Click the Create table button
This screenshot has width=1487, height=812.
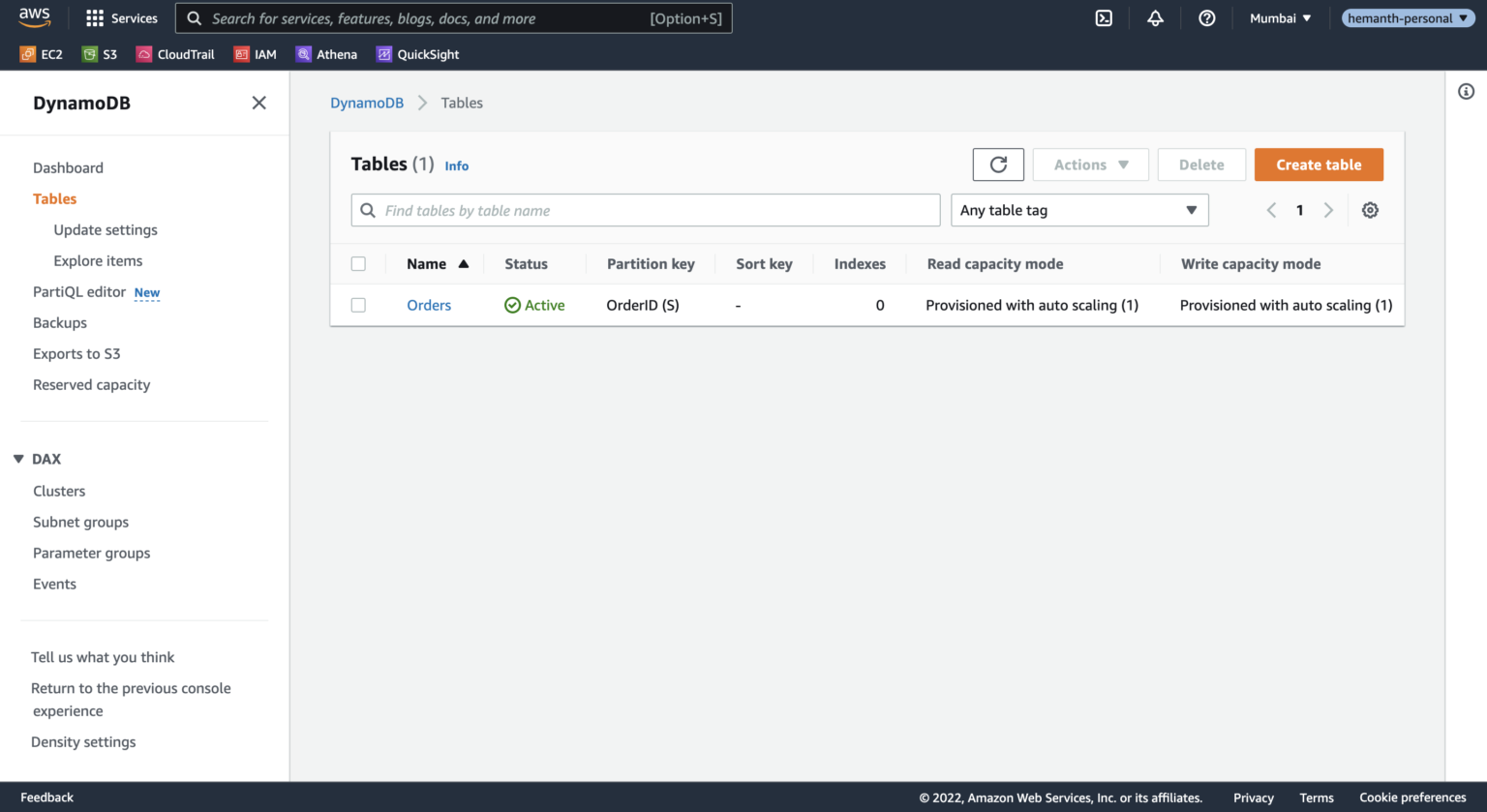point(1319,164)
